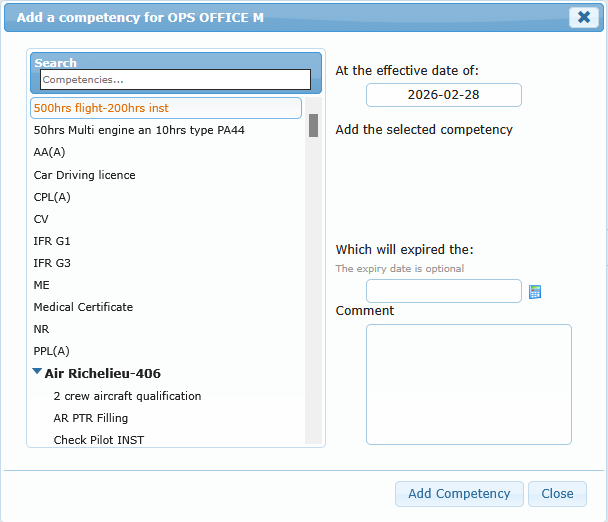Choose the AA(A) competency

49,152
